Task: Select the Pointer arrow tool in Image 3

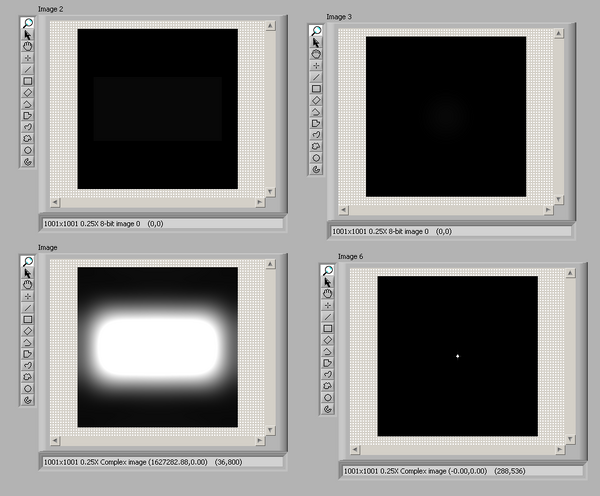Action: (x=317, y=42)
